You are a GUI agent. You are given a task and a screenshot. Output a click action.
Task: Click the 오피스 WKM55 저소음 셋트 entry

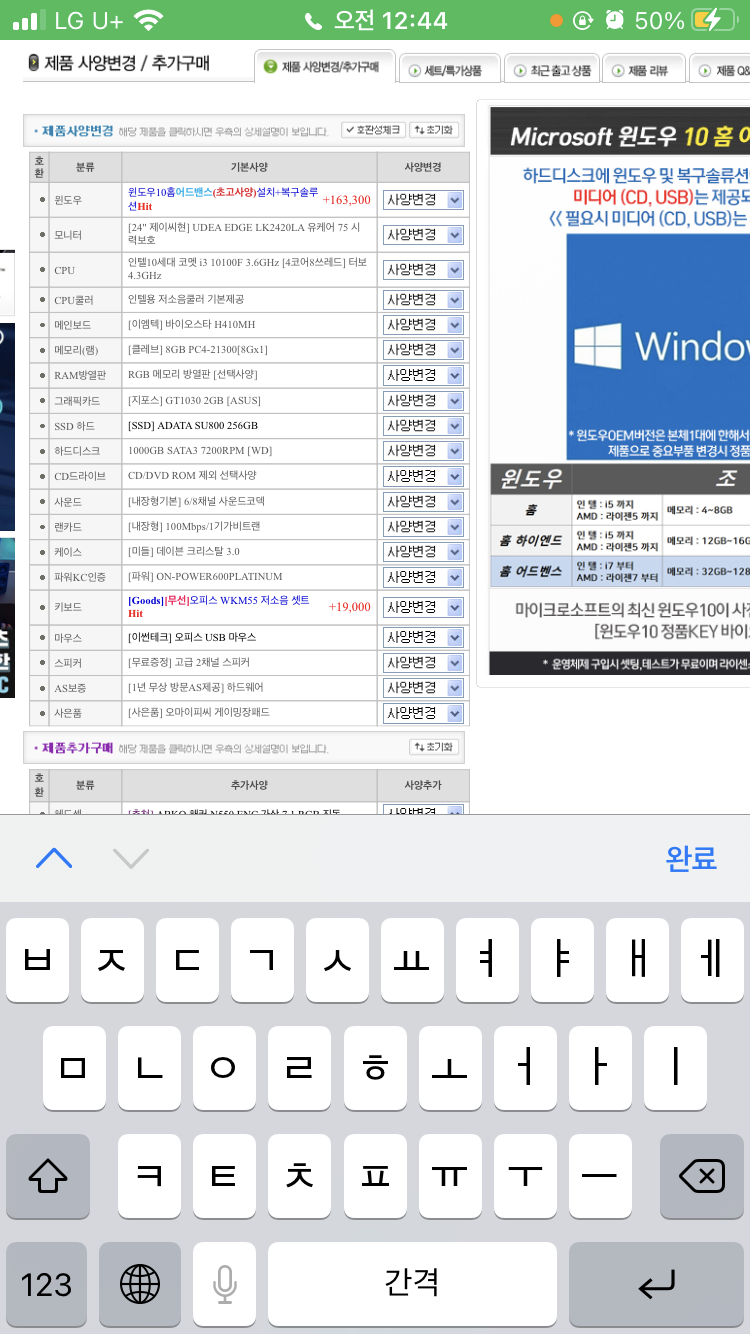219,607
